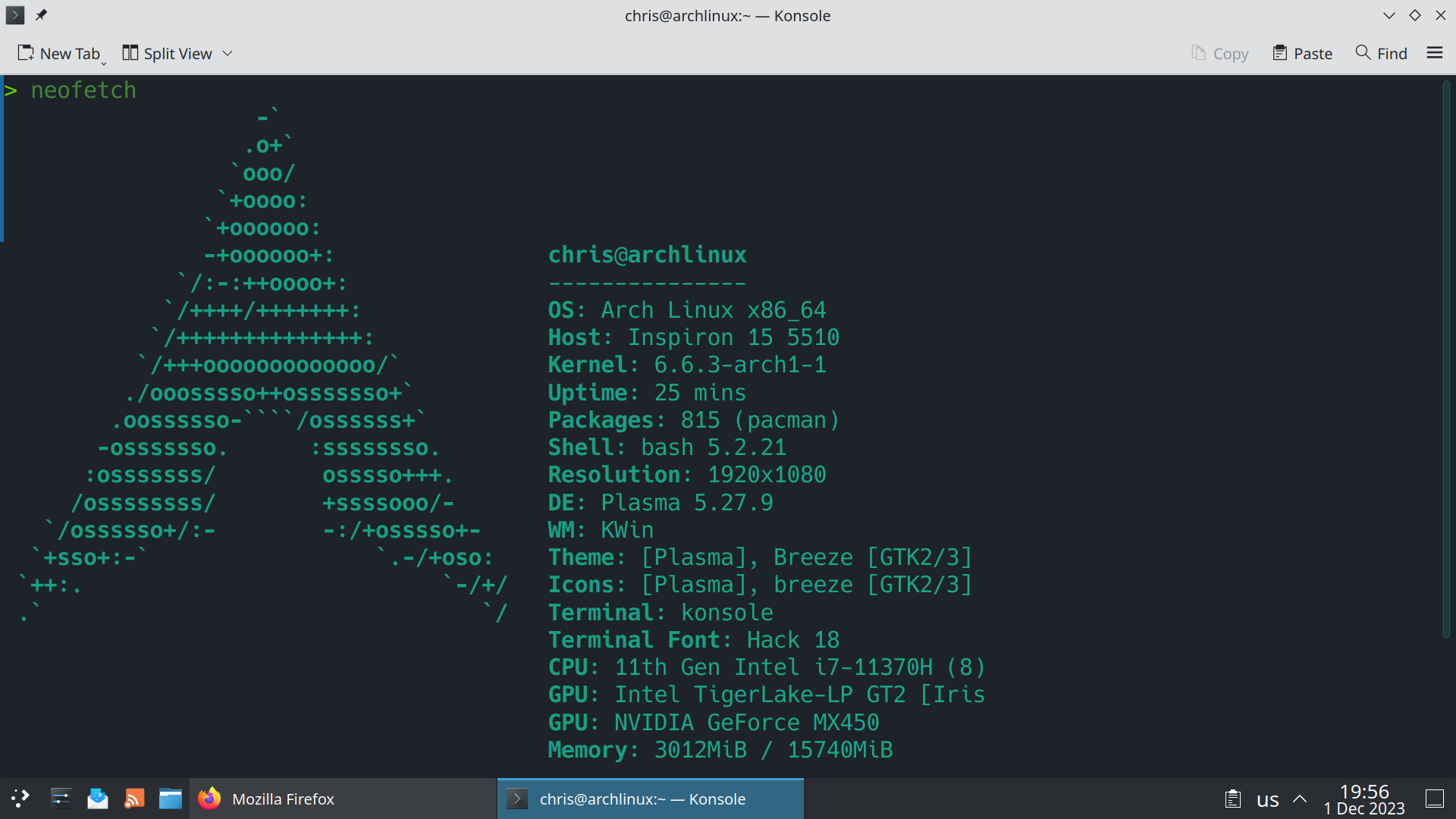This screenshot has width=1456, height=819.
Task: Expand the Split View dropdown chevron
Action: click(227, 53)
